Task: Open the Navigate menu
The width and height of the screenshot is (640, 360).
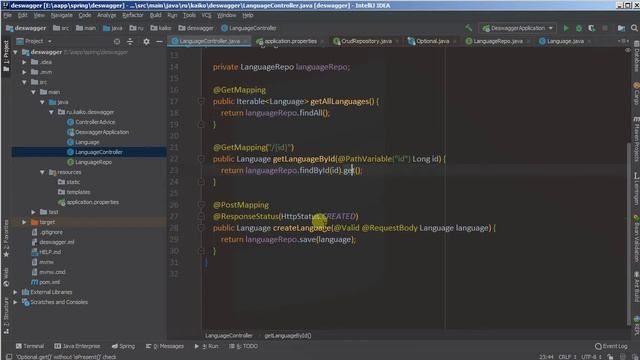Action: (62, 16)
